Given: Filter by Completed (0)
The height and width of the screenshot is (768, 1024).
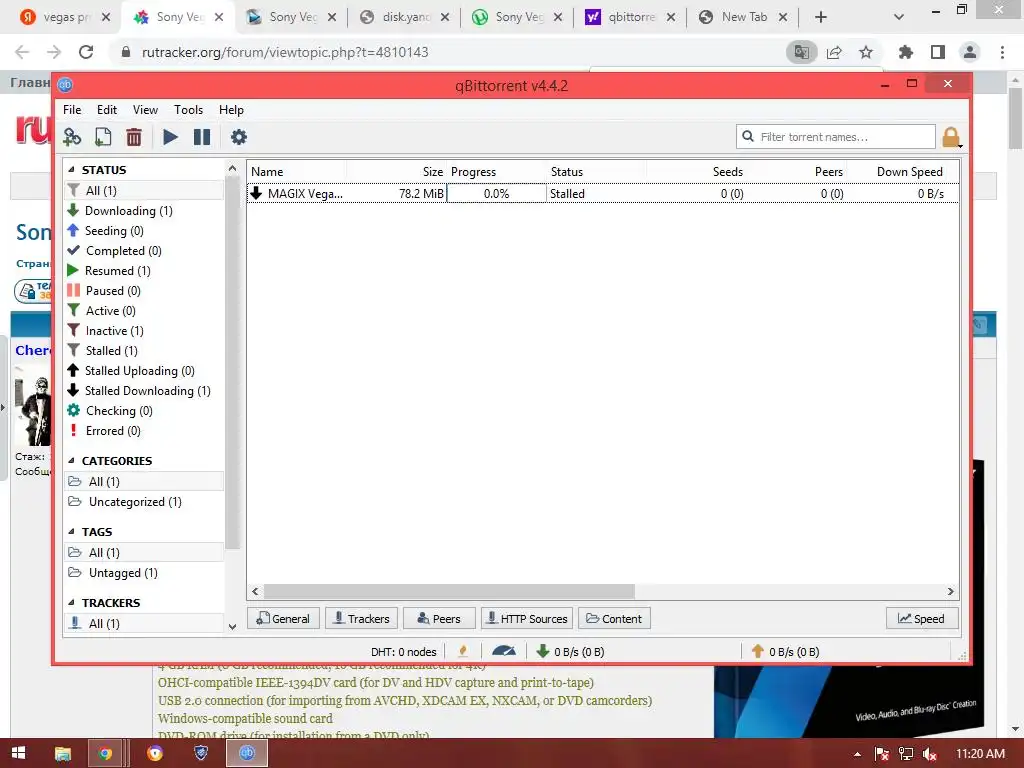Looking at the screenshot, I should [x=144, y=251].
